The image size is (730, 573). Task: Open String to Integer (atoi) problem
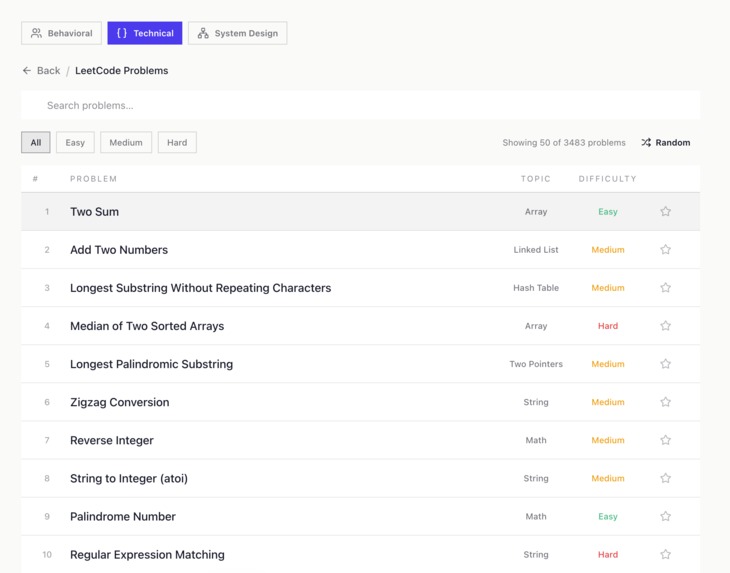coord(129,479)
